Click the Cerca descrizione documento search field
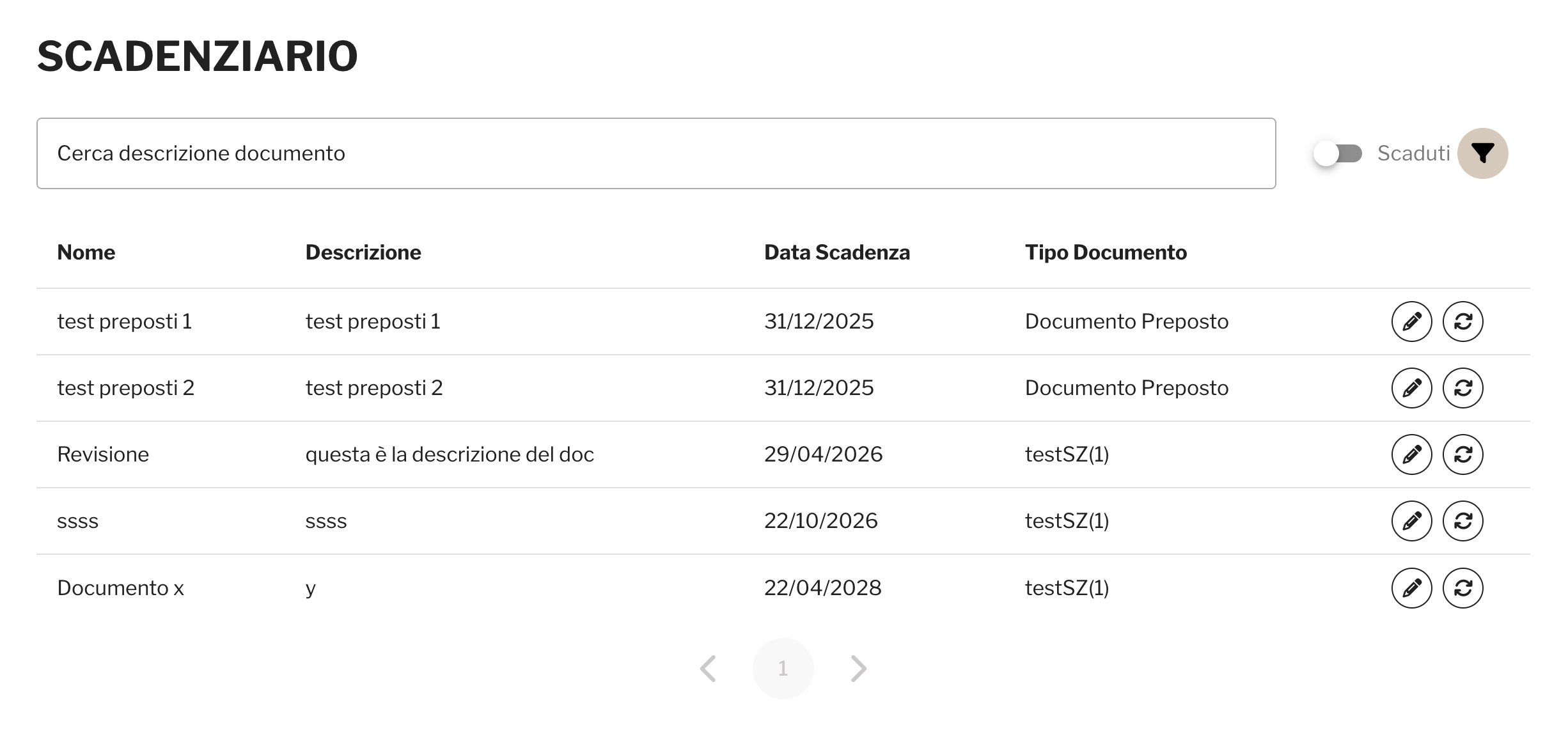1568x730 pixels. pos(656,153)
